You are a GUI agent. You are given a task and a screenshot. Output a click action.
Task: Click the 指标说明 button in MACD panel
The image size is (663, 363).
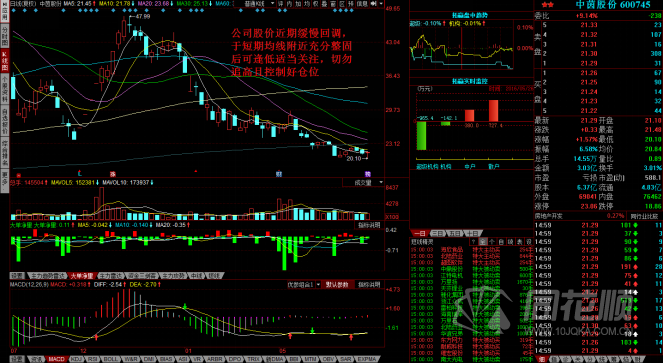(369, 285)
